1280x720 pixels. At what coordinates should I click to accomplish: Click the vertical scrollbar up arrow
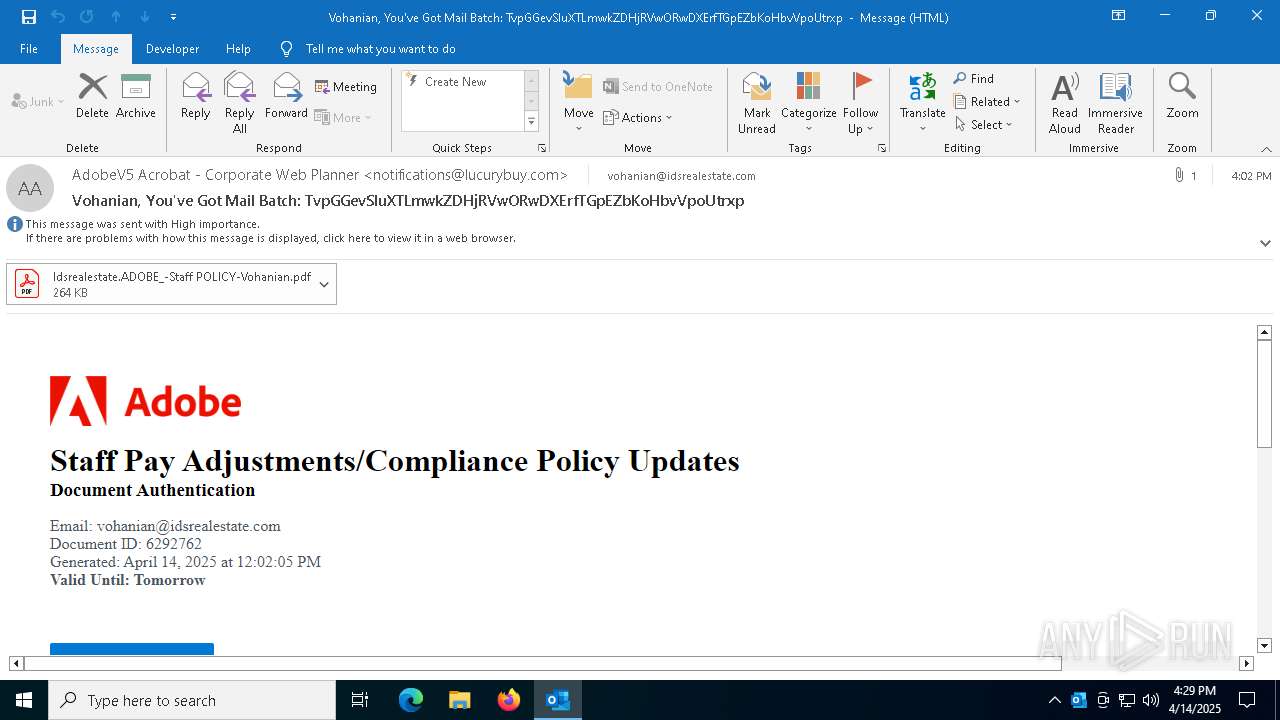tap(1264, 332)
